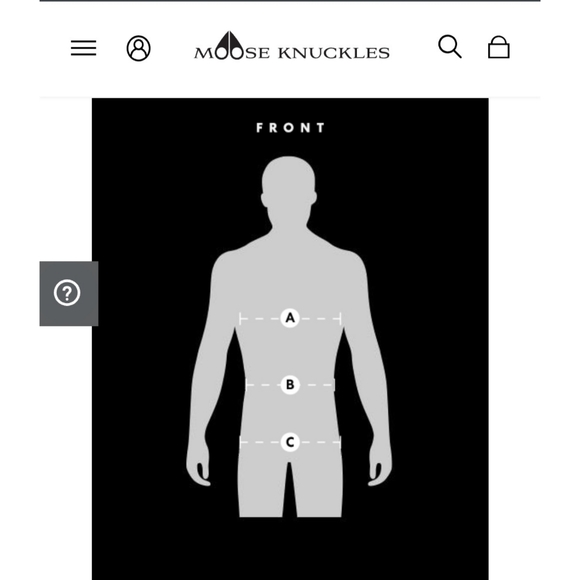Click the dashed line right of marker B

coord(318,385)
